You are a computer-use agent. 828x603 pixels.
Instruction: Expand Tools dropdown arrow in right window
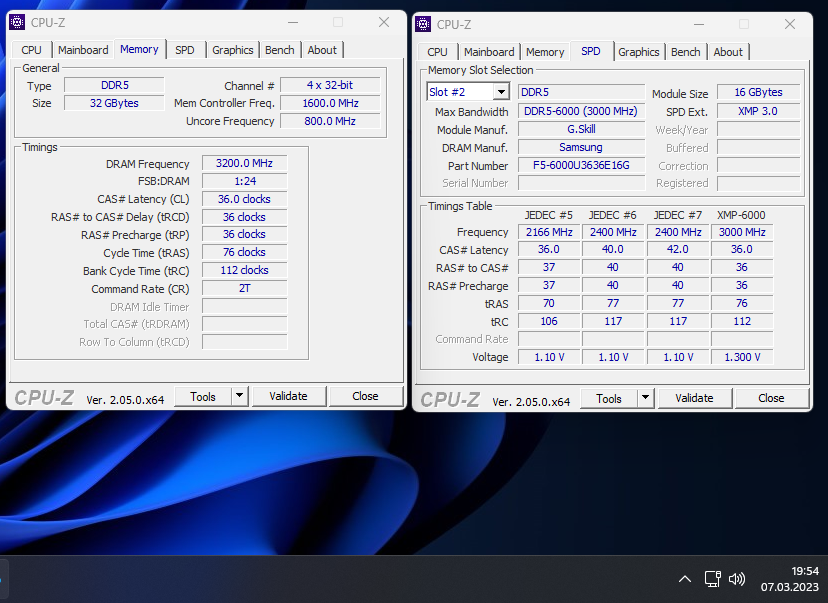pyautogui.click(x=645, y=398)
